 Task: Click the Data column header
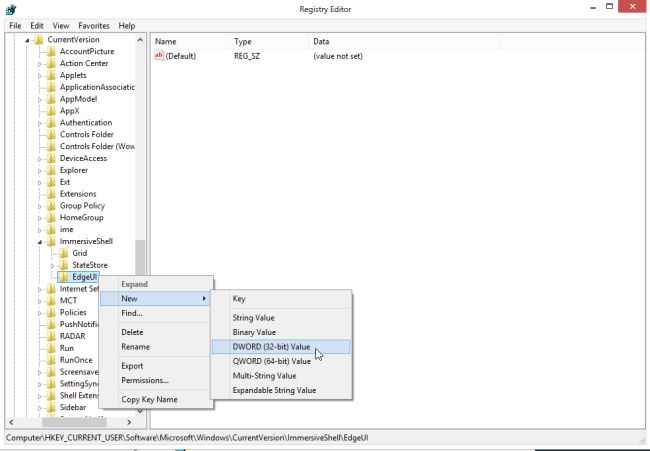(404, 41)
